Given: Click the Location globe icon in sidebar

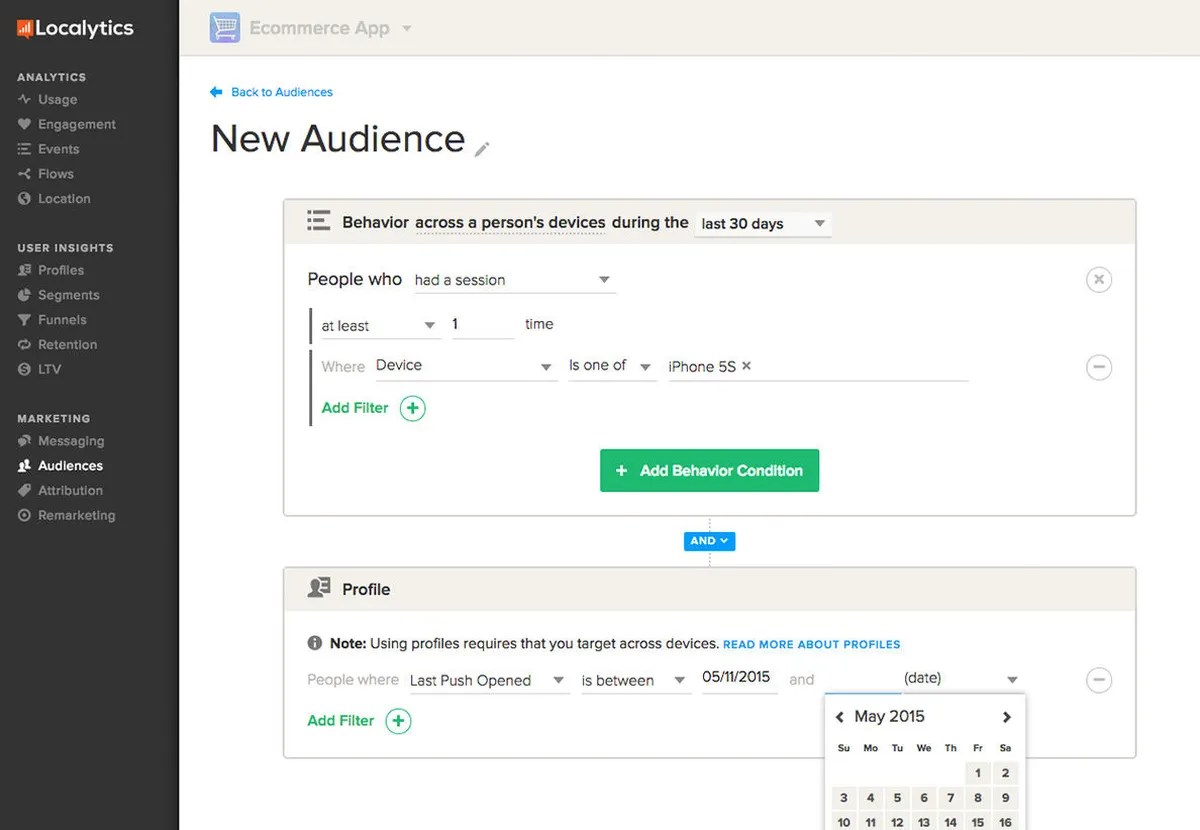Looking at the screenshot, I should (25, 198).
